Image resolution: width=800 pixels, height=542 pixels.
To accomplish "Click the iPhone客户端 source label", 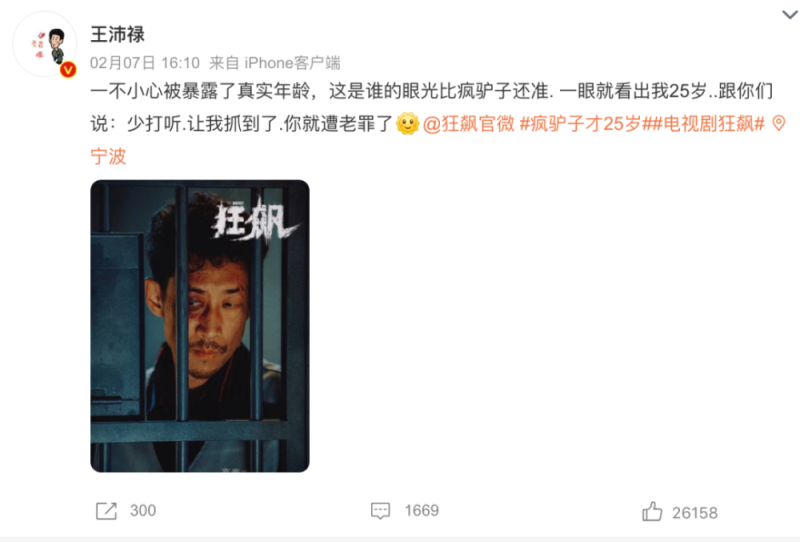I will click(292, 63).
